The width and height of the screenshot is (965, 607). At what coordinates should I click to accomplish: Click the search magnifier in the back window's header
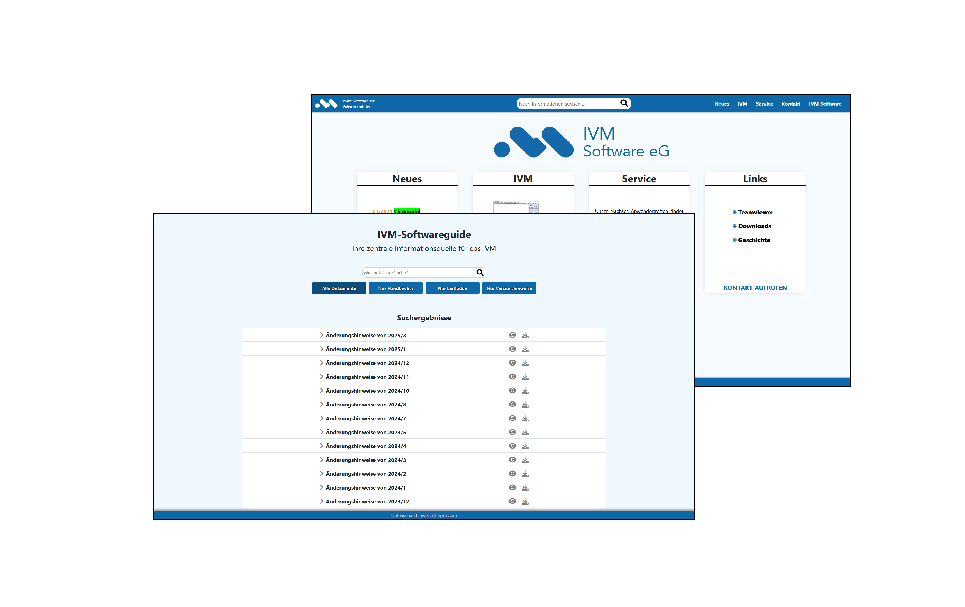pos(624,103)
